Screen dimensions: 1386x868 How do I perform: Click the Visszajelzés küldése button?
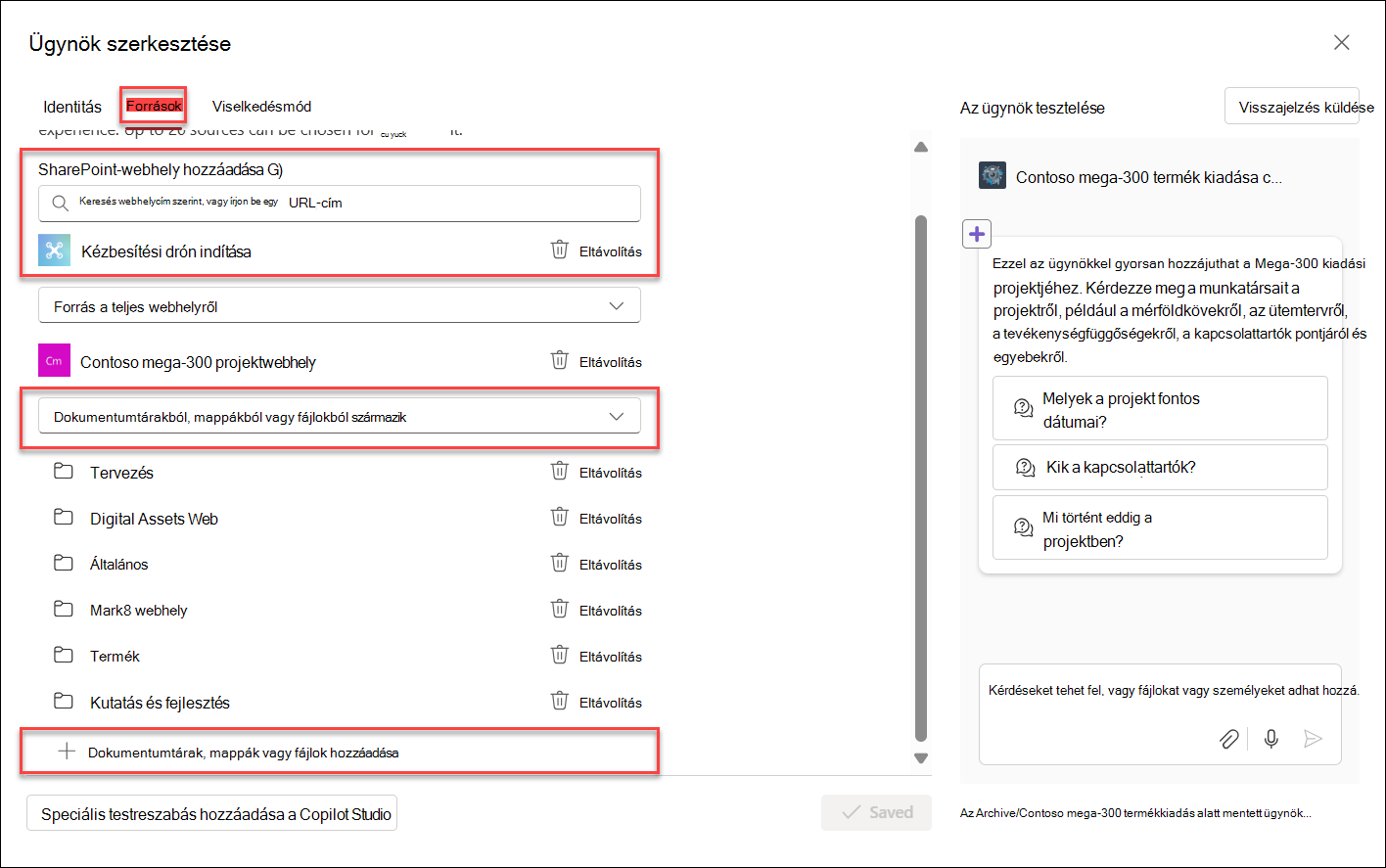point(1292,107)
